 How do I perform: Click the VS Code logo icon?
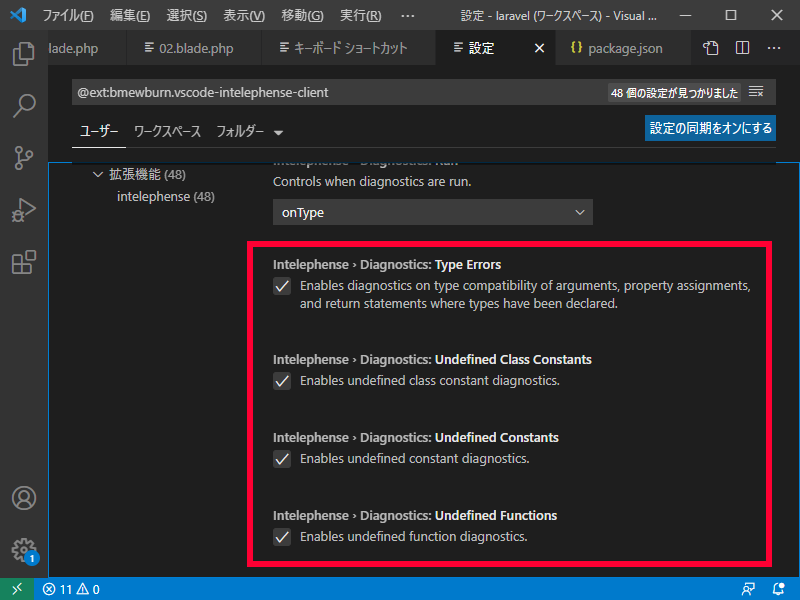18,15
